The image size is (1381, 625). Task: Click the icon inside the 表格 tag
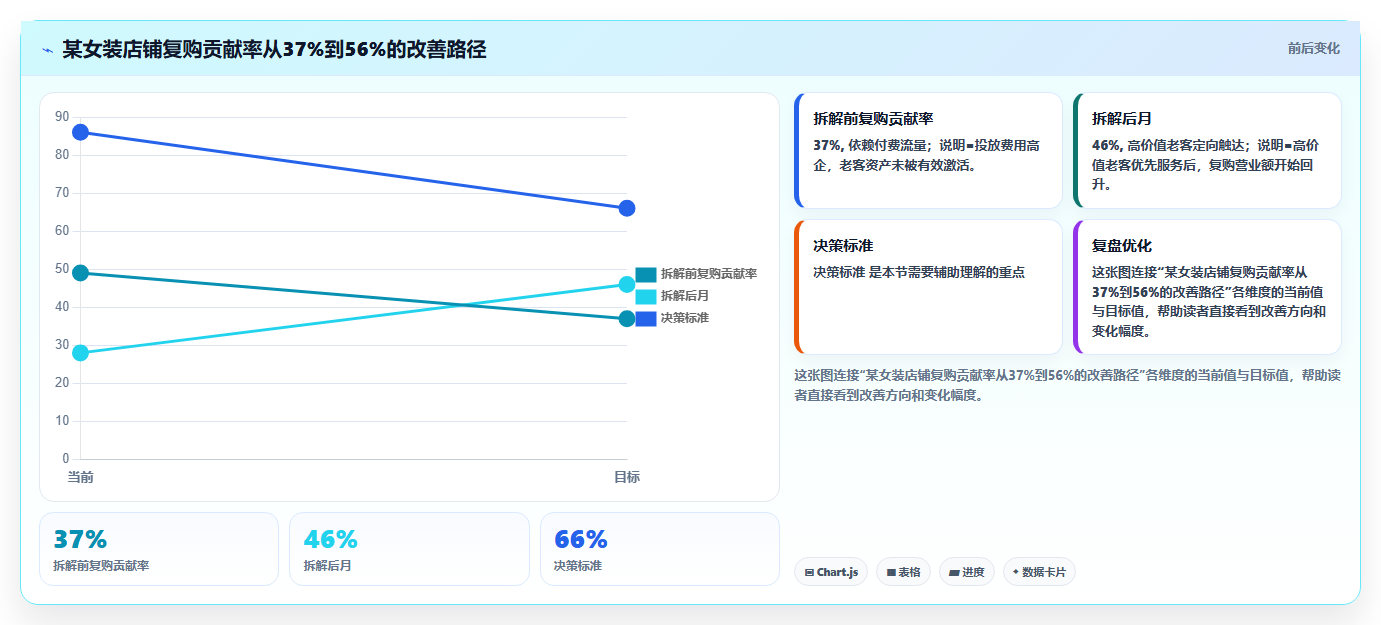click(891, 573)
